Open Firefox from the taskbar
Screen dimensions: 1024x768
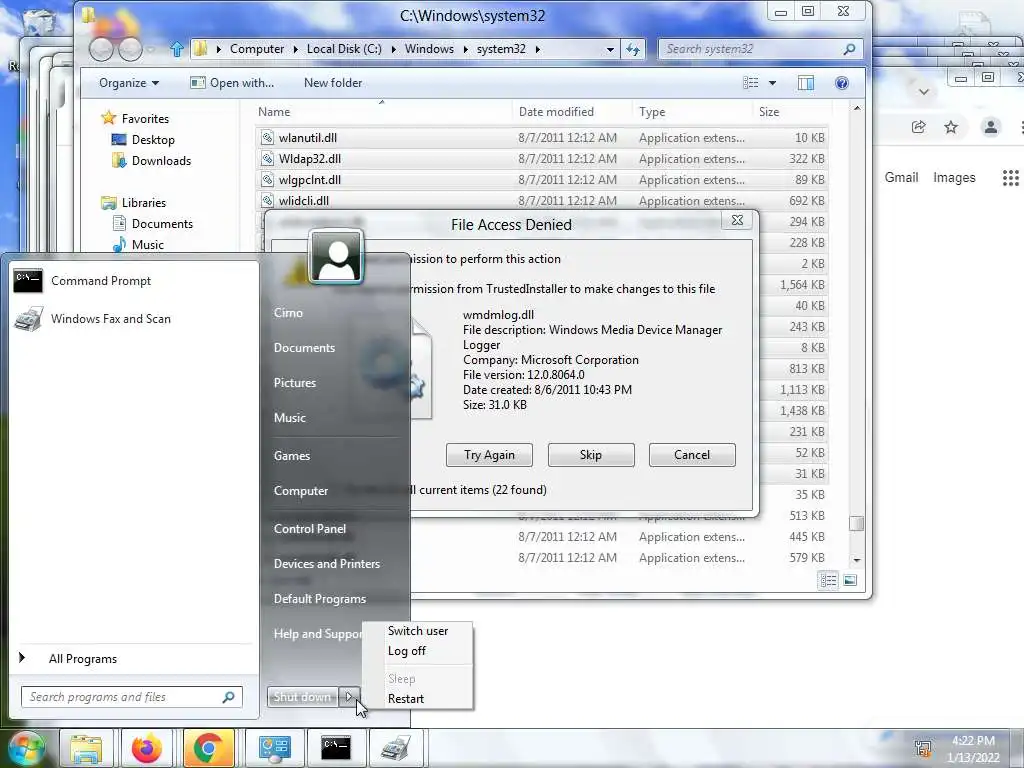pyautogui.click(x=146, y=748)
